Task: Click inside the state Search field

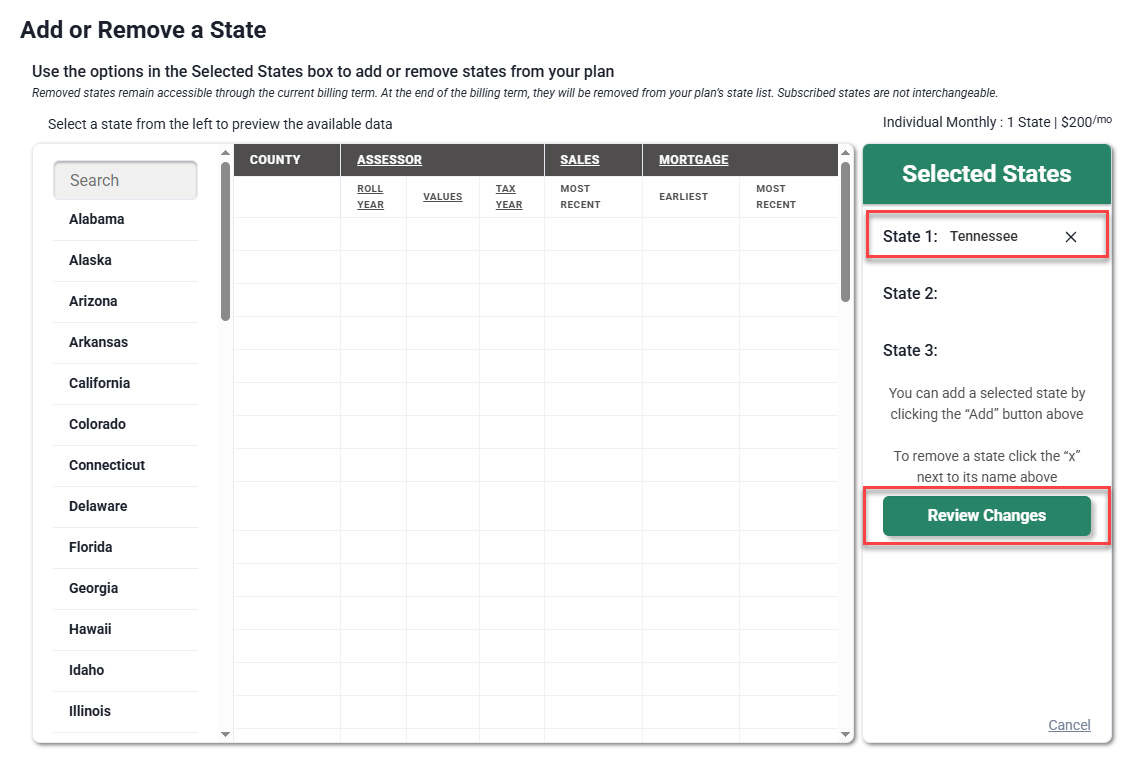Action: [x=125, y=180]
